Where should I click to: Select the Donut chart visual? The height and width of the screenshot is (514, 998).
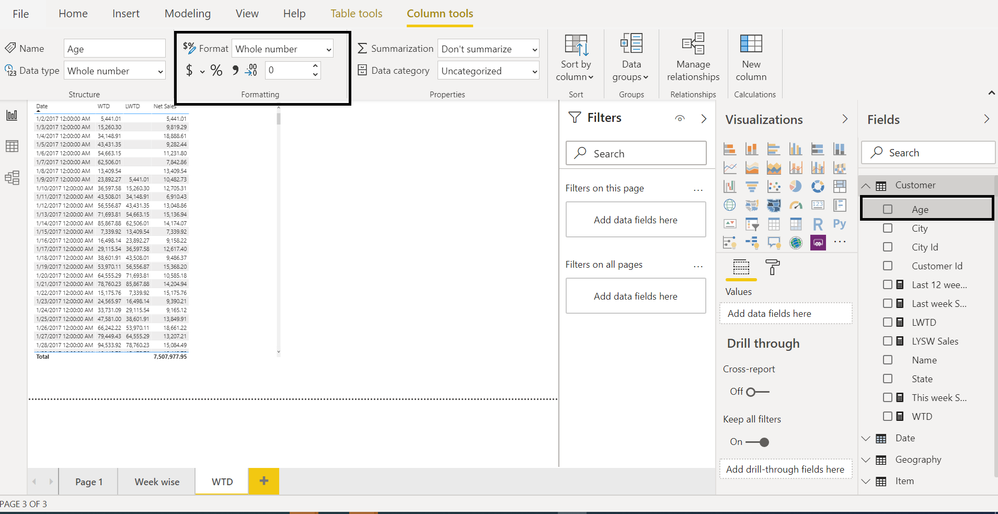tap(818, 186)
